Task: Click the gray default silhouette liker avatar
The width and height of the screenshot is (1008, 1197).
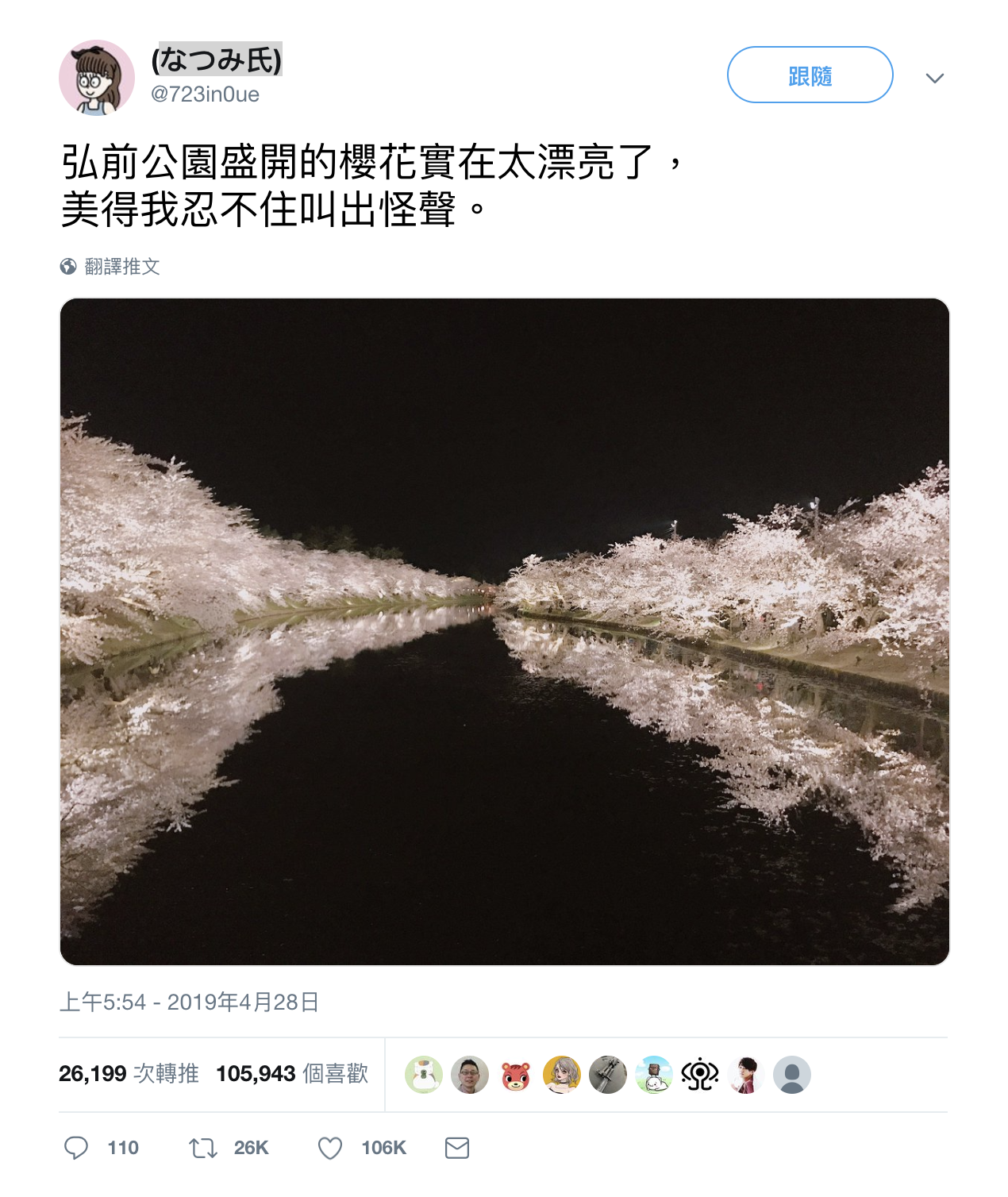Action: point(792,1075)
